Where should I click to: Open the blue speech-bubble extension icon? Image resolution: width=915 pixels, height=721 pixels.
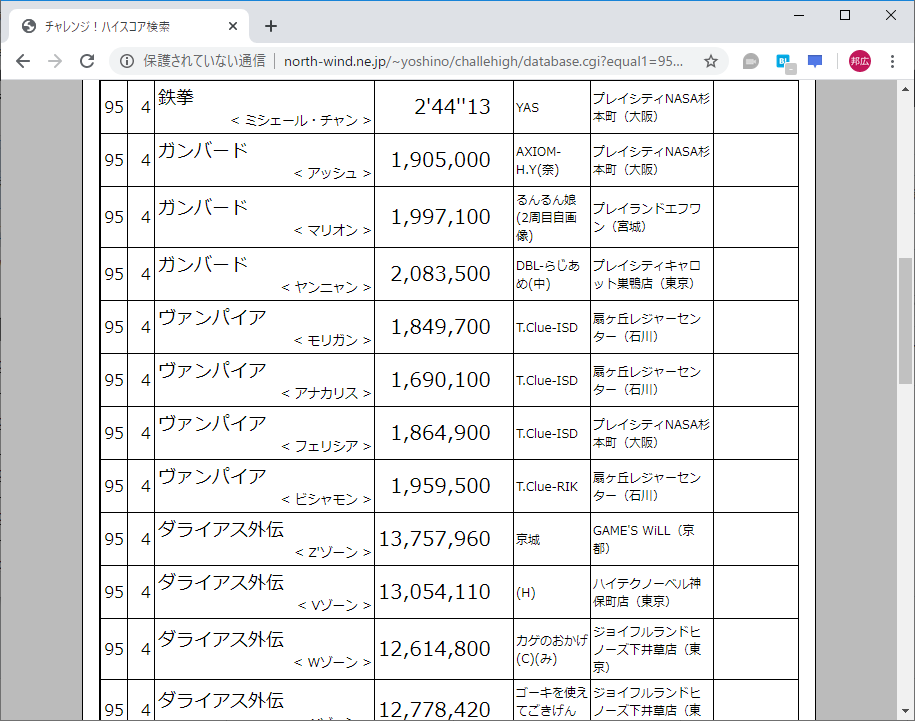point(815,61)
